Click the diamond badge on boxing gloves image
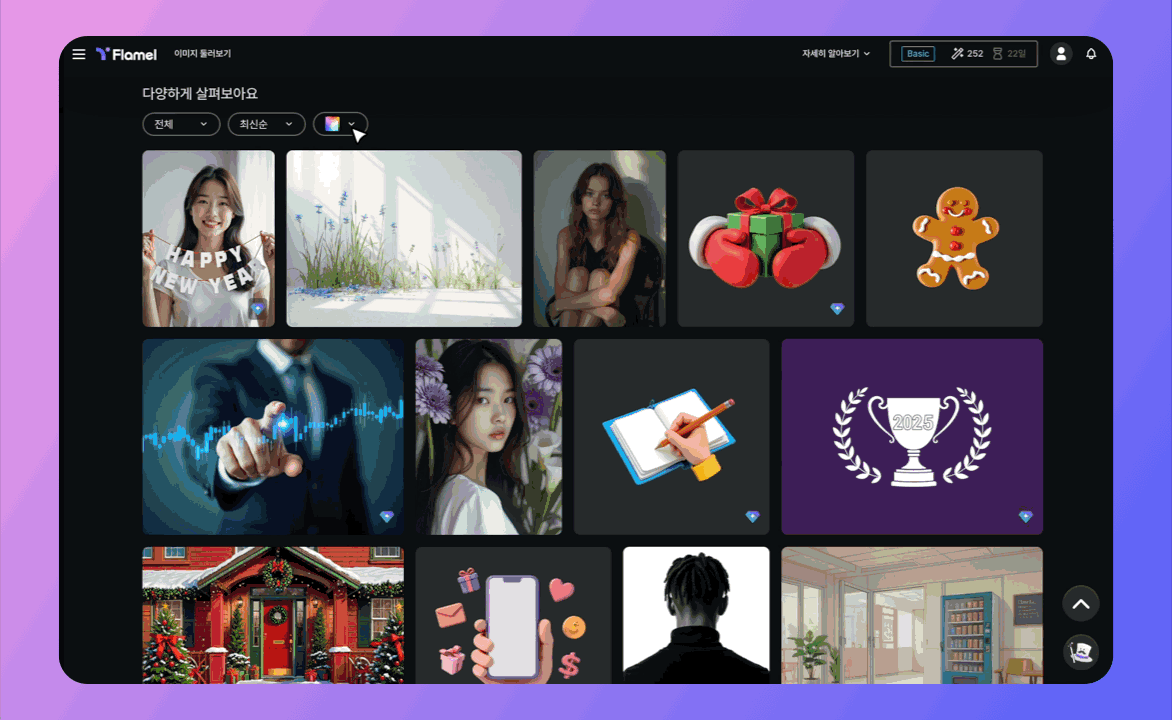This screenshot has height=720, width=1172. (837, 309)
